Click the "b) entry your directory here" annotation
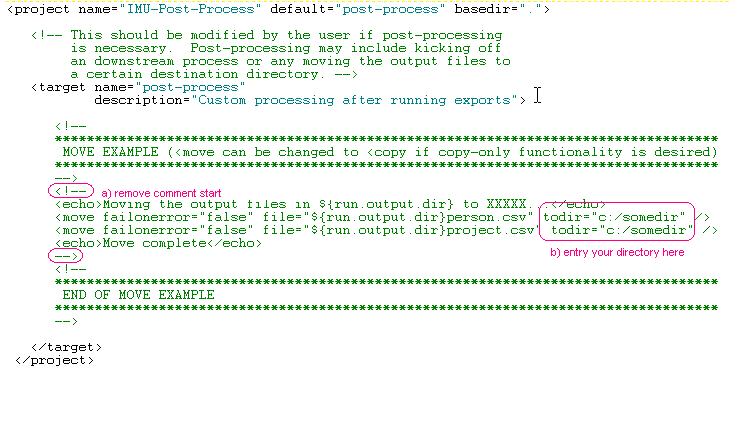 [x=617, y=252]
